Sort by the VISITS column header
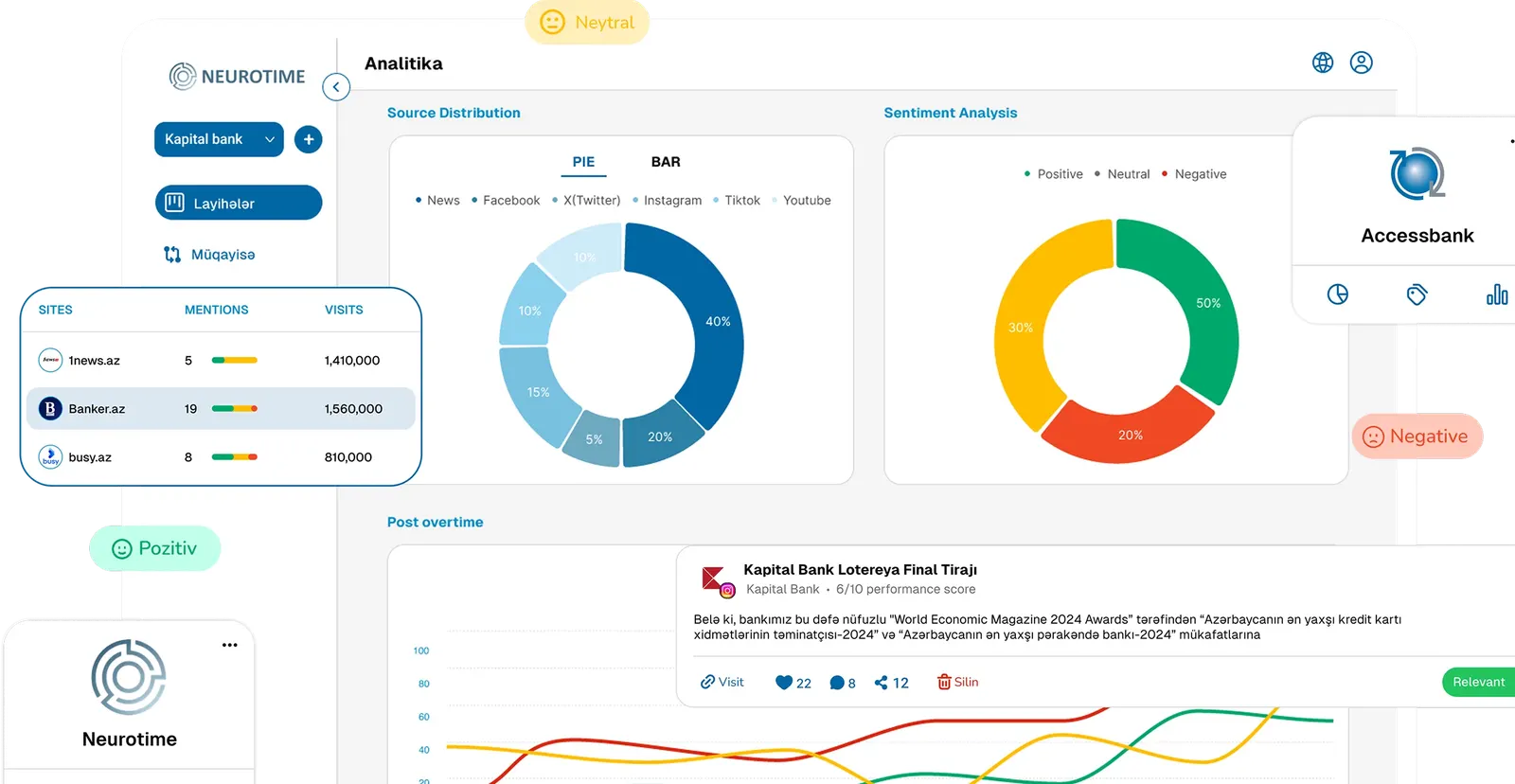Screen dimensions: 1515x784 [x=344, y=310]
